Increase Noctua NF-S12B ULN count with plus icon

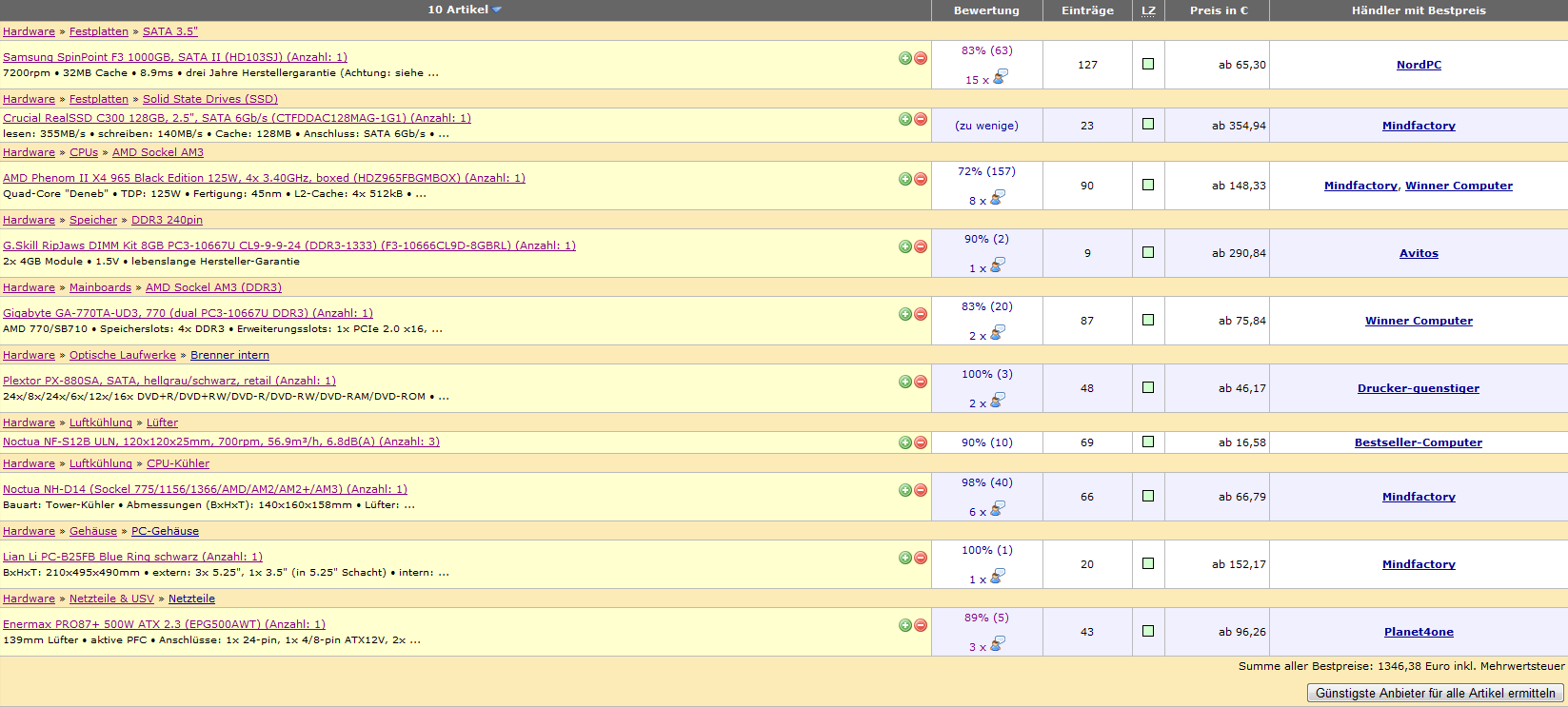tap(905, 442)
